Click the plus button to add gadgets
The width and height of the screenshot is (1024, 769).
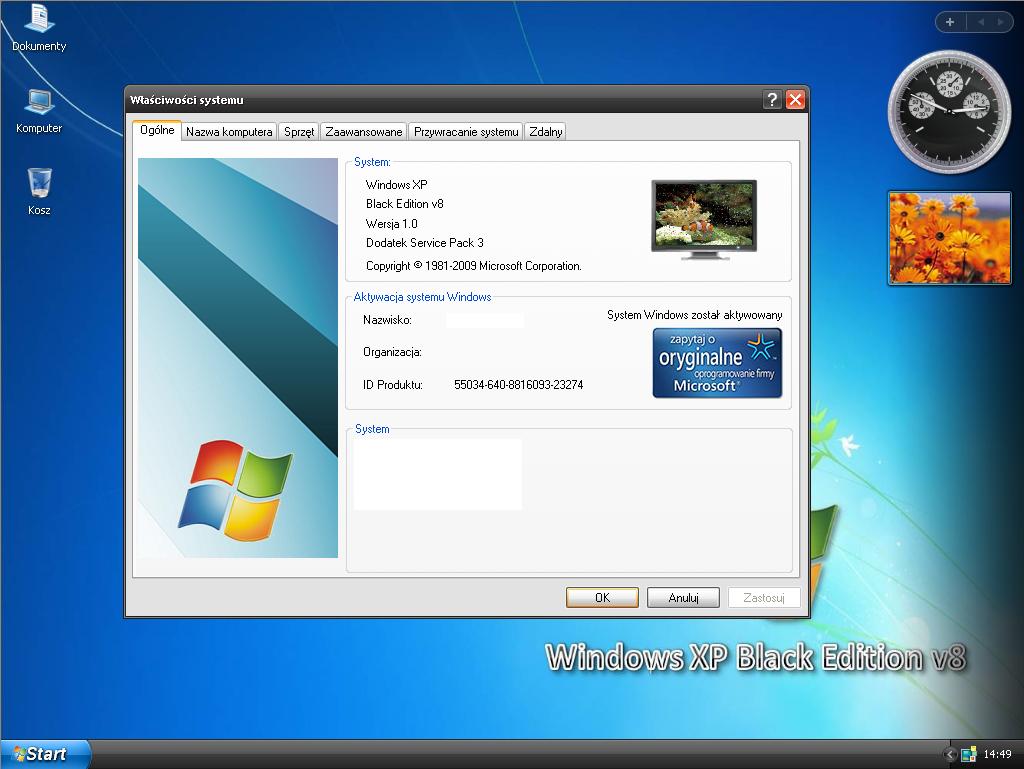tap(950, 22)
